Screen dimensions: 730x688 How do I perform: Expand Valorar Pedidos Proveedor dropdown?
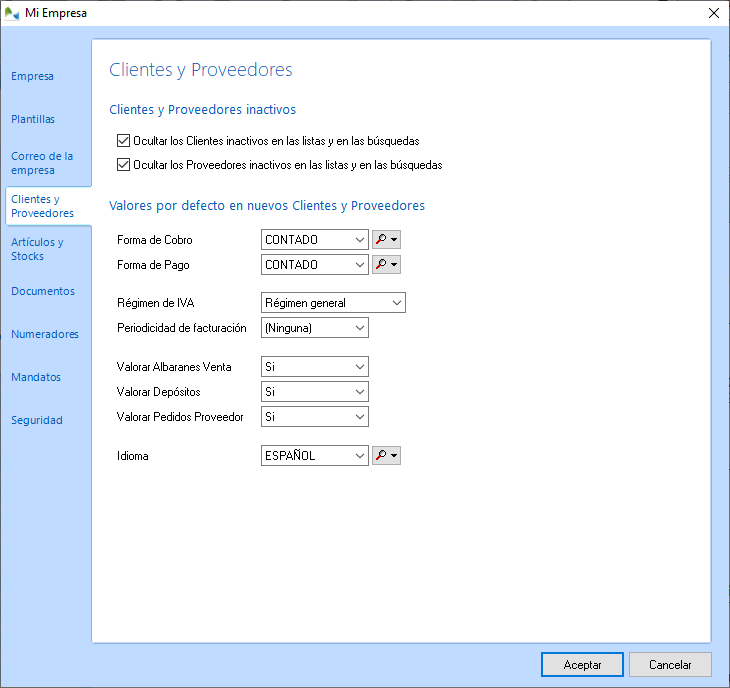(314, 417)
